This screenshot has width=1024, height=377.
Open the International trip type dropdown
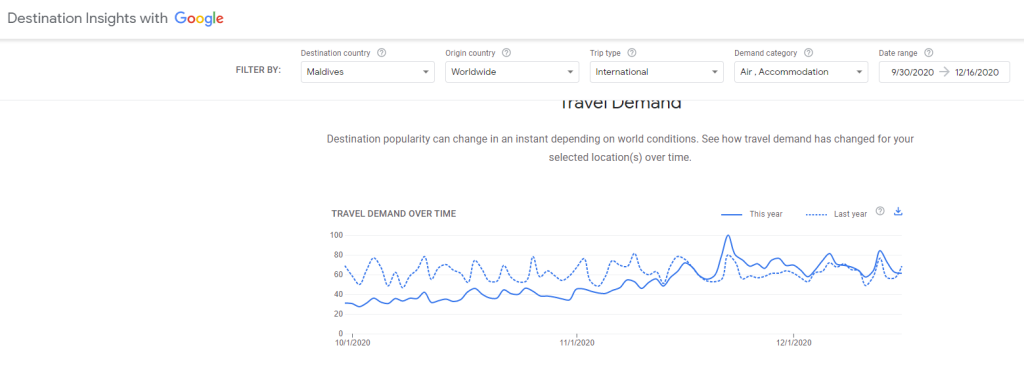click(656, 72)
